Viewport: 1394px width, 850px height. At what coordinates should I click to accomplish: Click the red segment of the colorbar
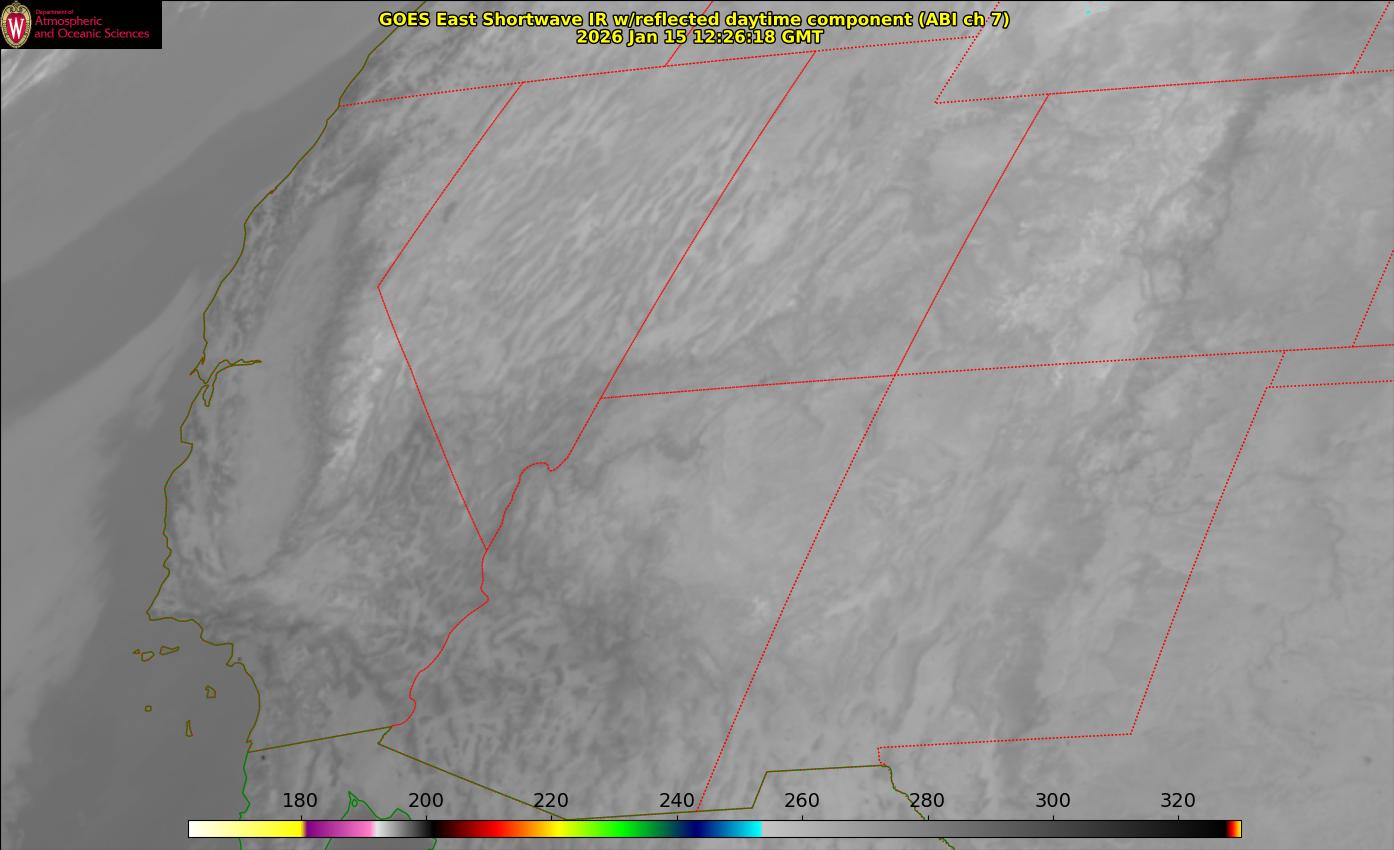click(x=490, y=829)
